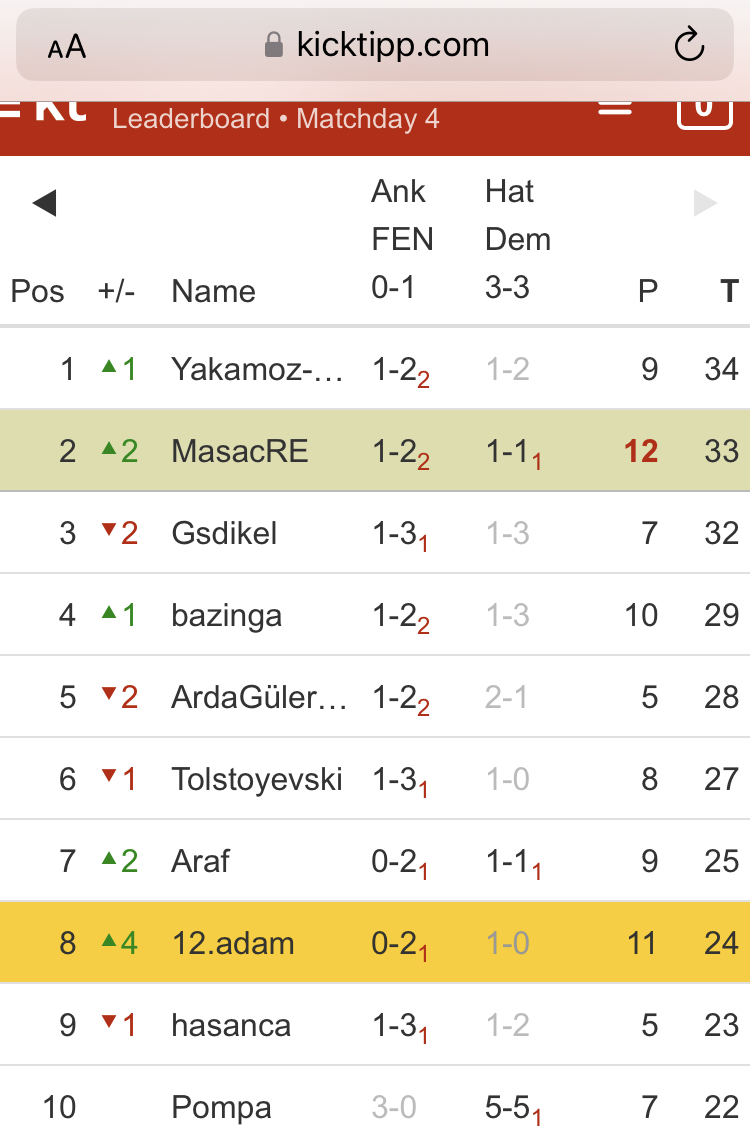Sort by the P points column header
The width and height of the screenshot is (750, 1139).
pos(648,292)
